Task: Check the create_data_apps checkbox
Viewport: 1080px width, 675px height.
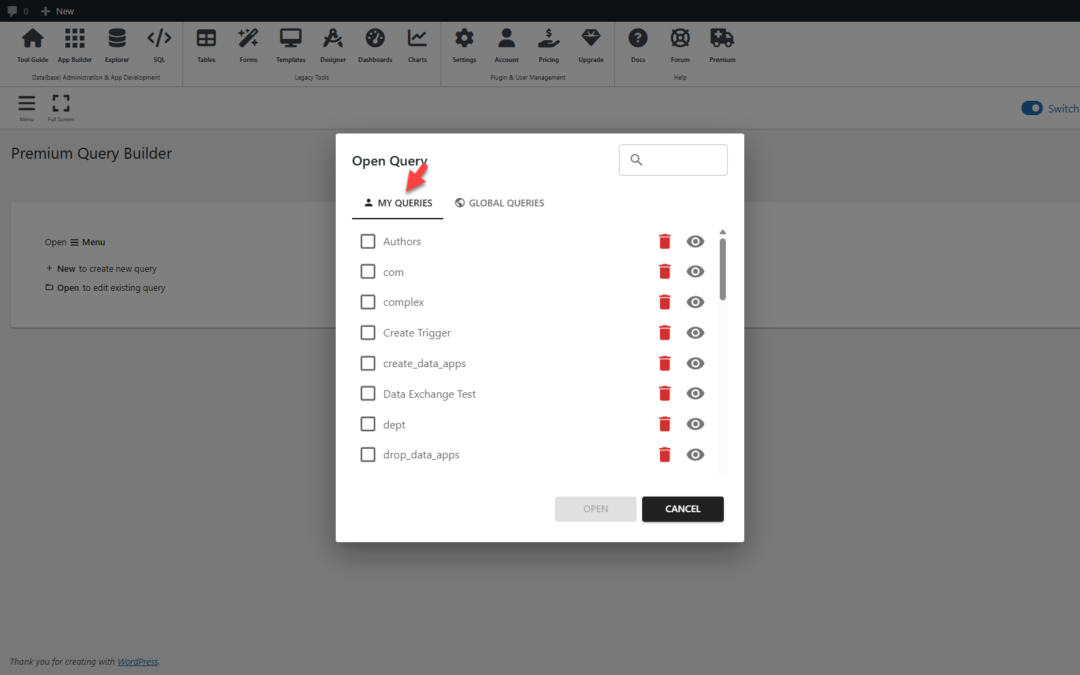Action: pyautogui.click(x=368, y=363)
